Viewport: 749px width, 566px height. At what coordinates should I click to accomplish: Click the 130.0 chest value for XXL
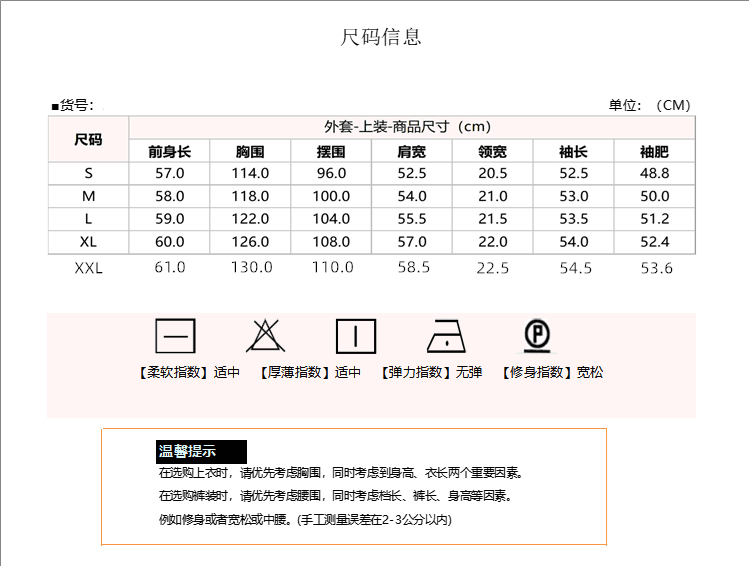(x=252, y=267)
